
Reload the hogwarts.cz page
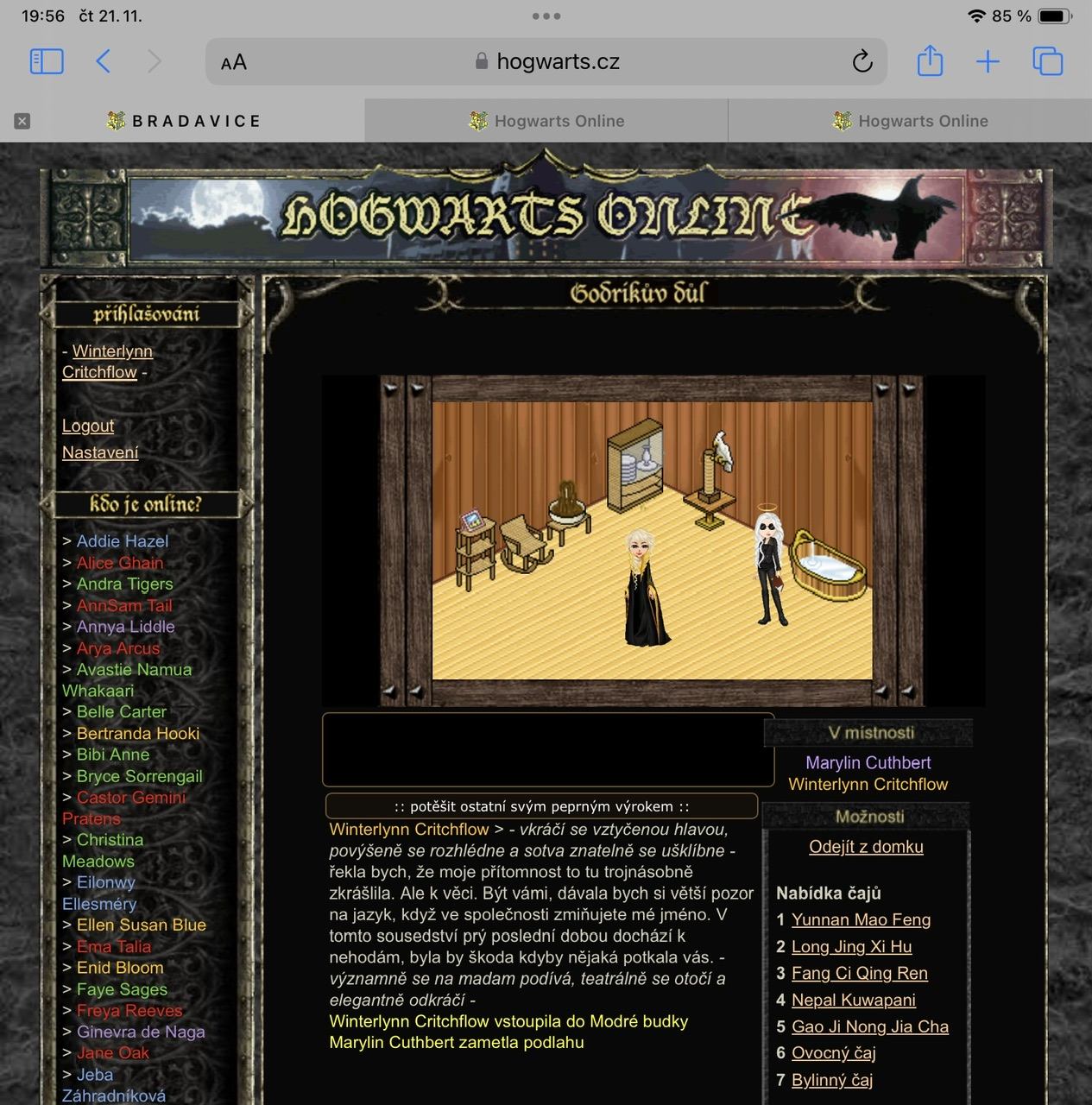coord(862,61)
